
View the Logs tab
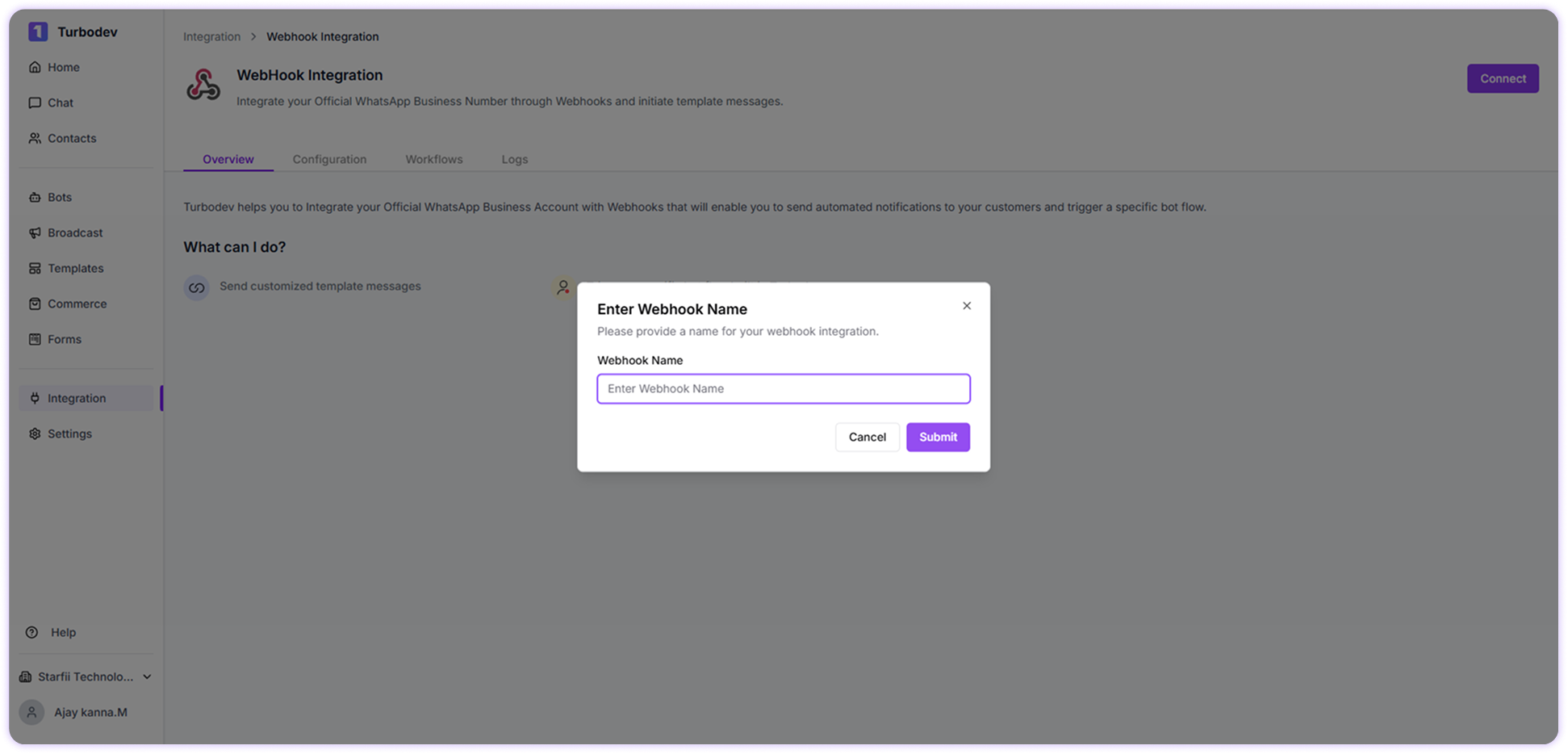coord(514,159)
